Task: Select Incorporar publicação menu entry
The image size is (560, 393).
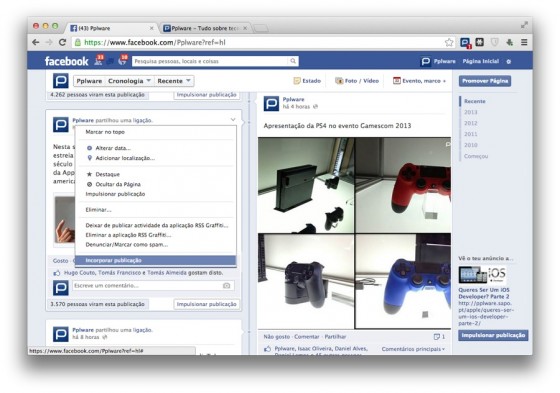Action: pos(156,260)
